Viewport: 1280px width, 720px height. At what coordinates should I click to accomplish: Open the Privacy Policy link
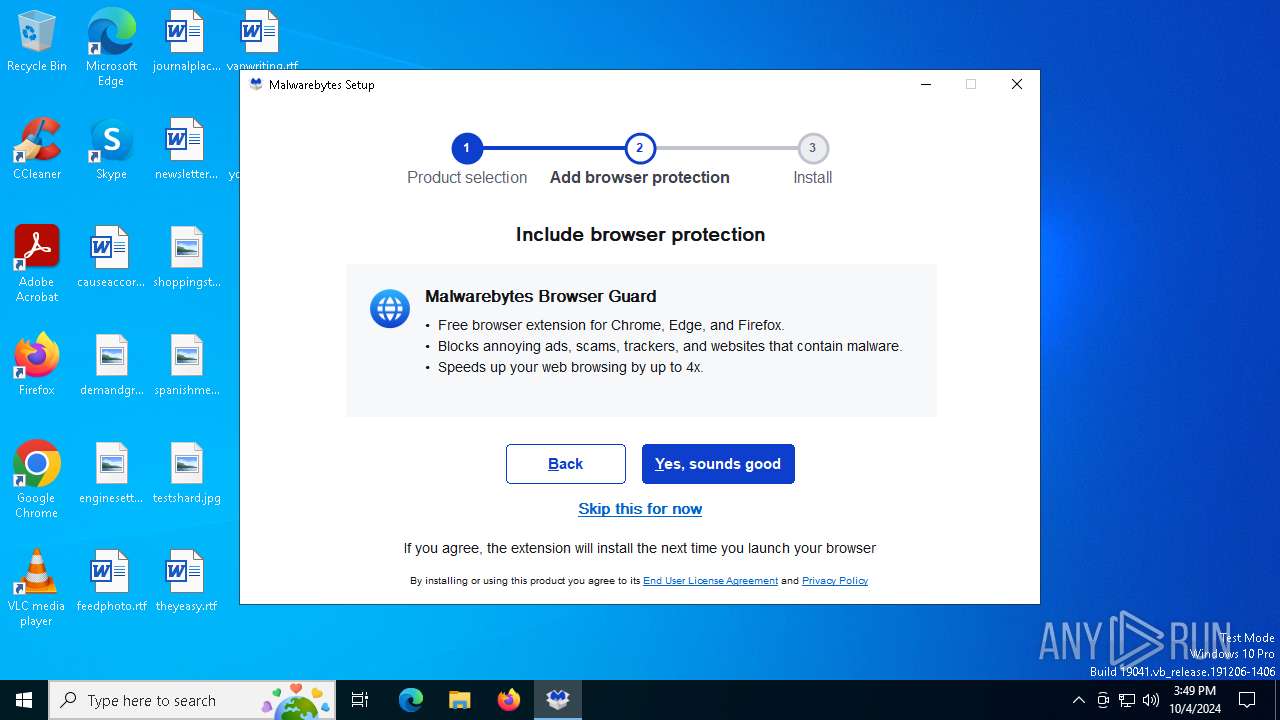point(835,581)
